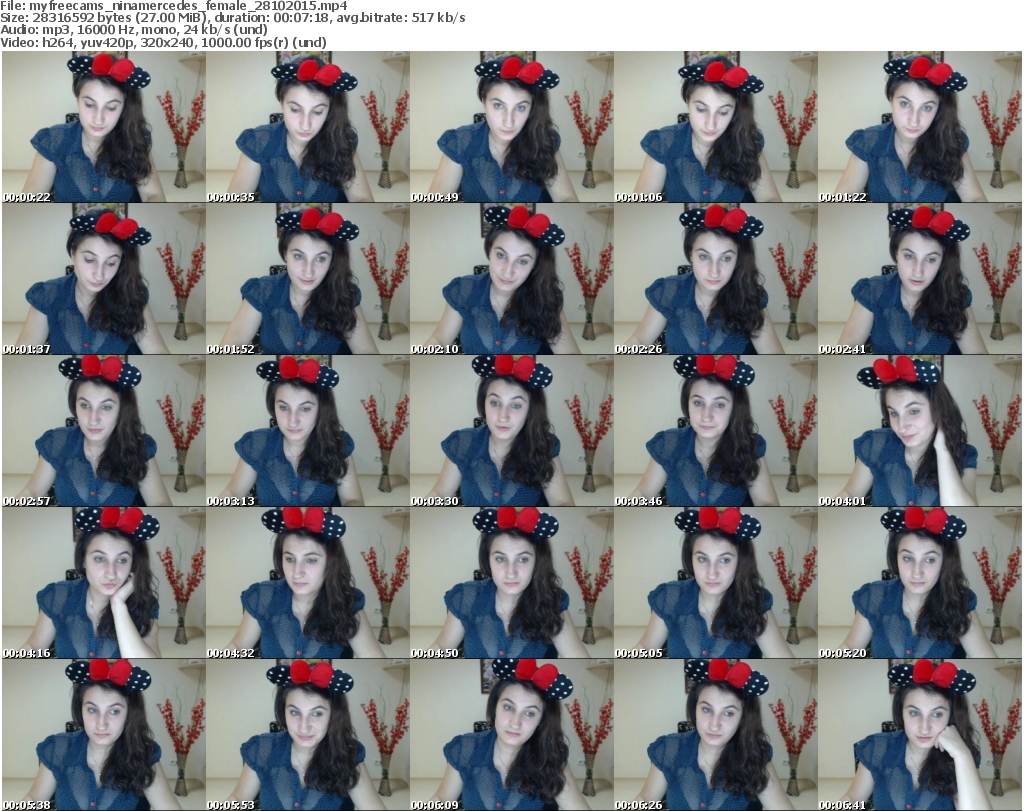Open the frame stamped 00:02:41
Viewport: 1024px width, 811px height.
click(920, 279)
